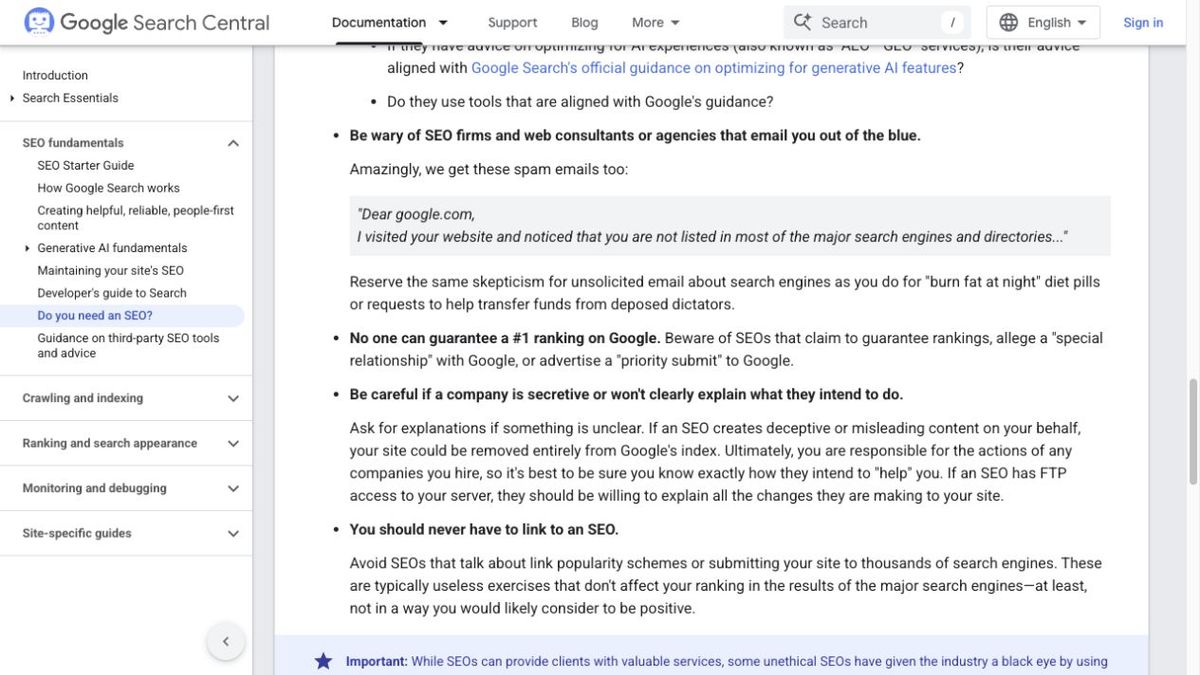Expand the Monitoring and debugging section

233,488
